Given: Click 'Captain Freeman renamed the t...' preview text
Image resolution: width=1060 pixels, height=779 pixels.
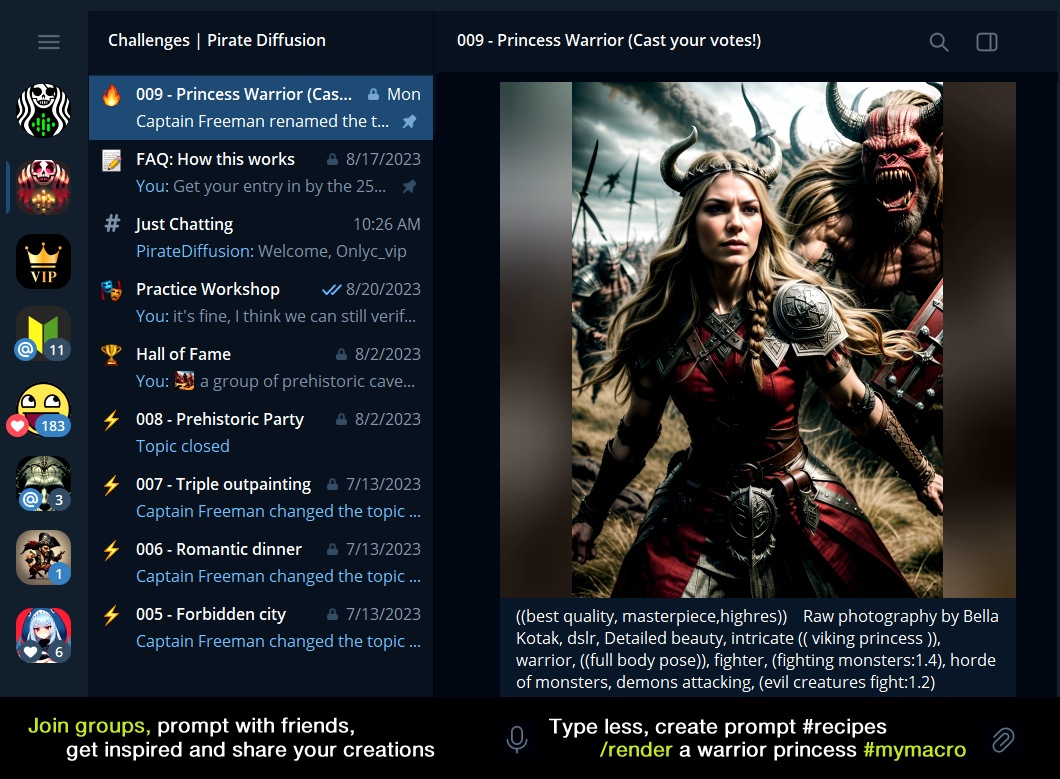Looking at the screenshot, I should tap(262, 122).
